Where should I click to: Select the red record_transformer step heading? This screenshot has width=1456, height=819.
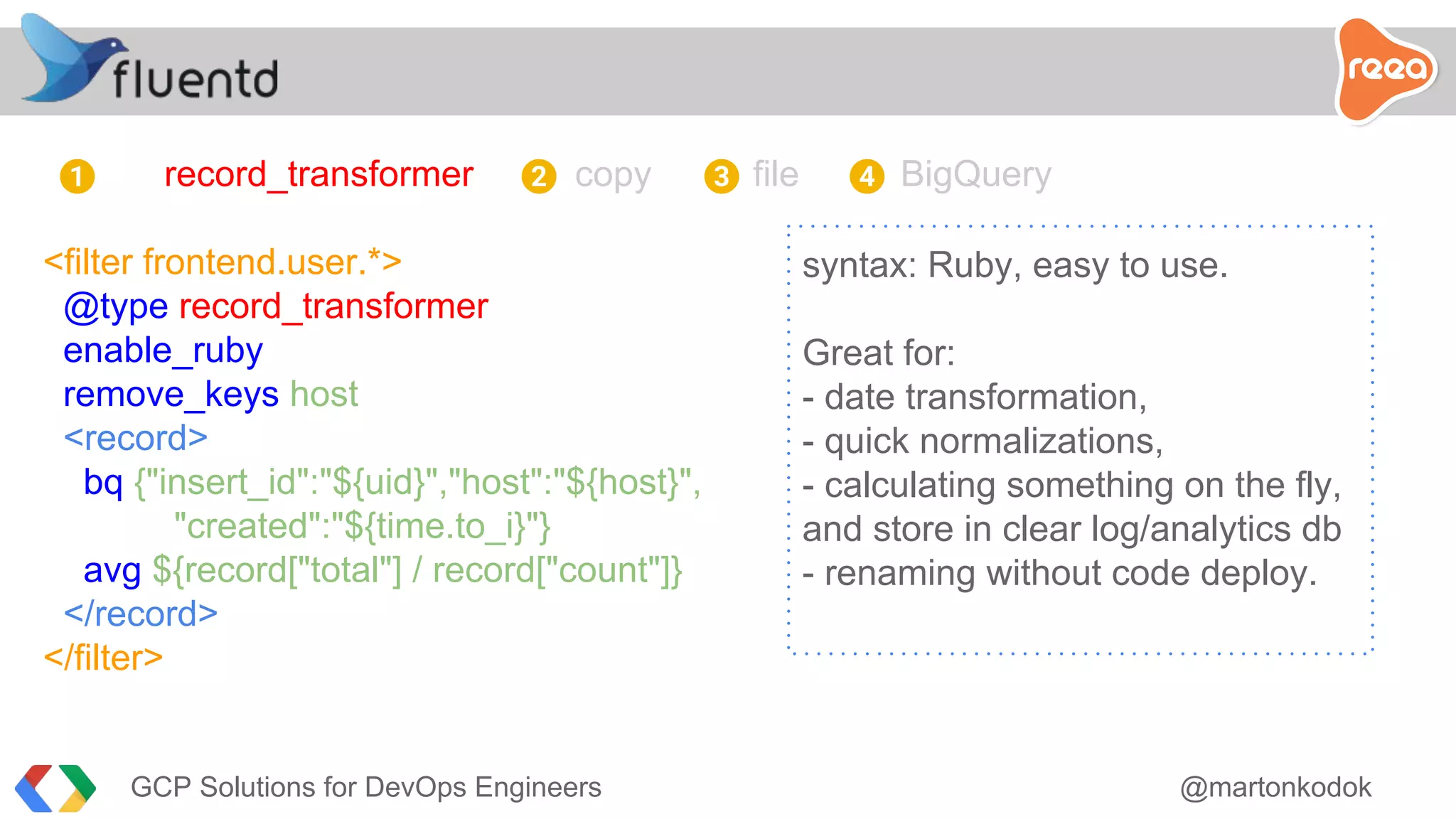coord(318,175)
